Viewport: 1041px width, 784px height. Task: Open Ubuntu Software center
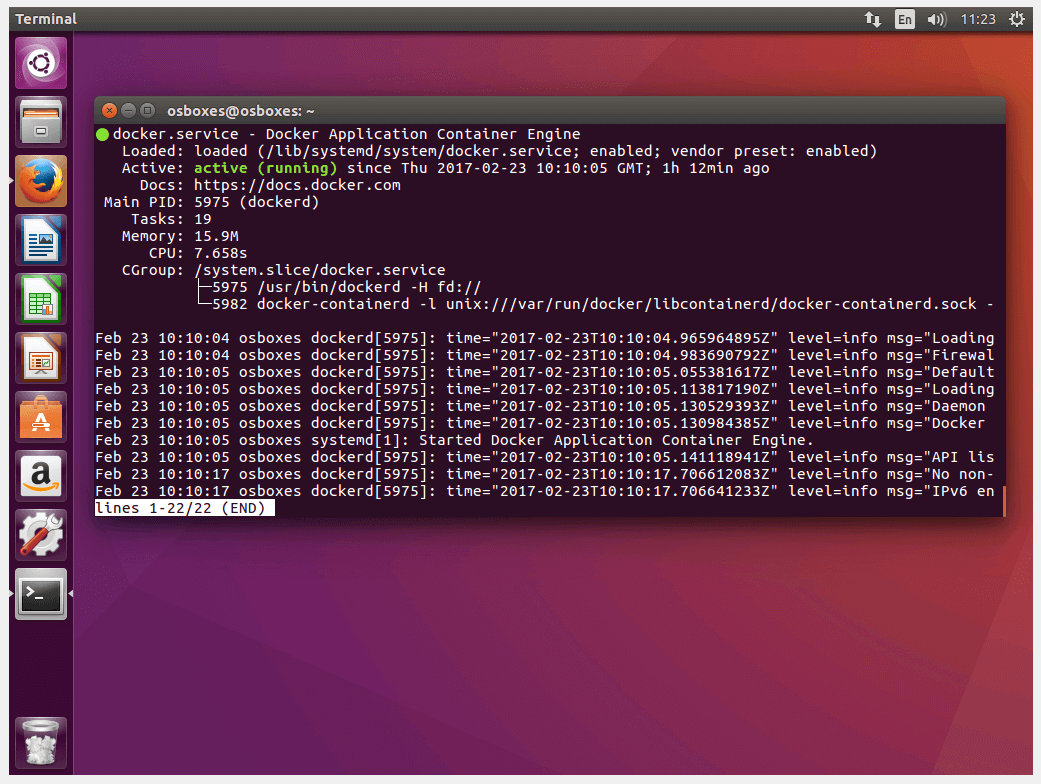coord(41,416)
